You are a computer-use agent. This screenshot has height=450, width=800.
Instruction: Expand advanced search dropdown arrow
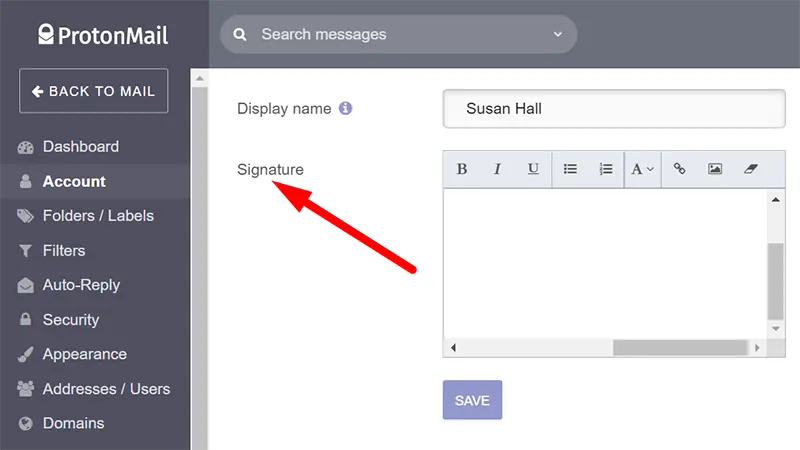coord(558,34)
